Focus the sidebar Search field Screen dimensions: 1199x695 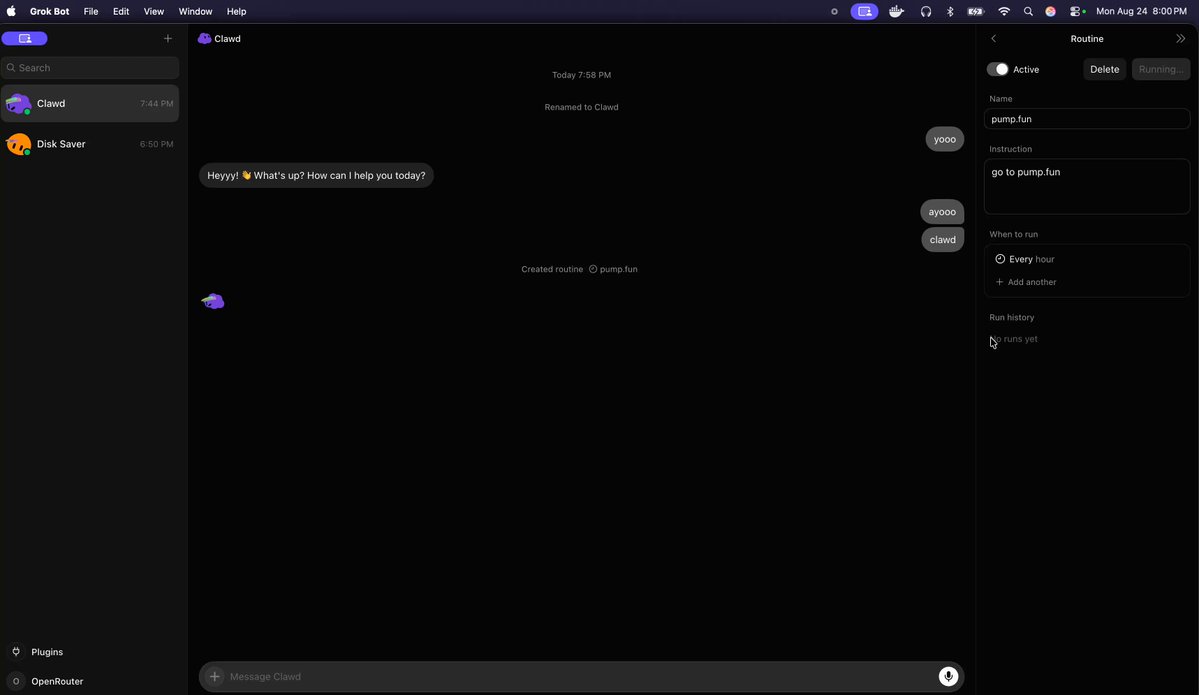tap(90, 68)
